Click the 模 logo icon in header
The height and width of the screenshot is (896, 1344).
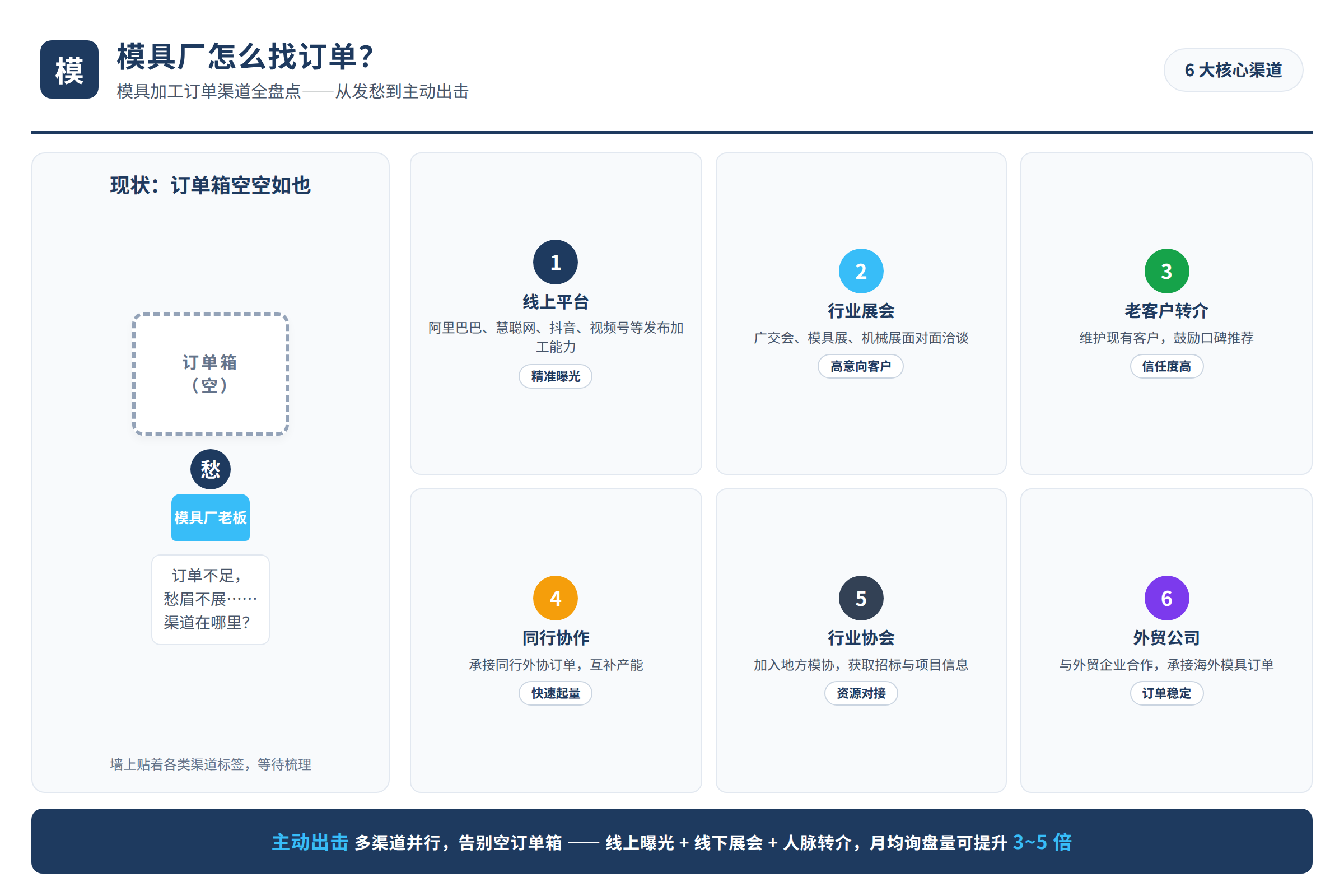click(x=69, y=69)
